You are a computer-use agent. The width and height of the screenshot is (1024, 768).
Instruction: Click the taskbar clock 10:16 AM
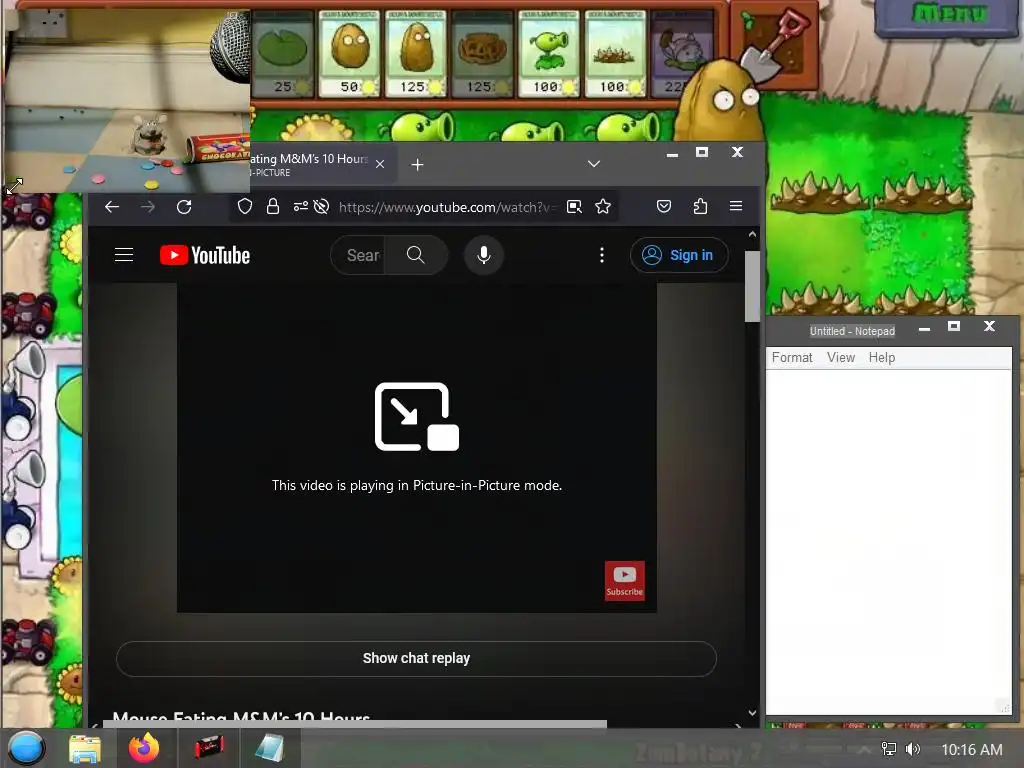[972, 750]
